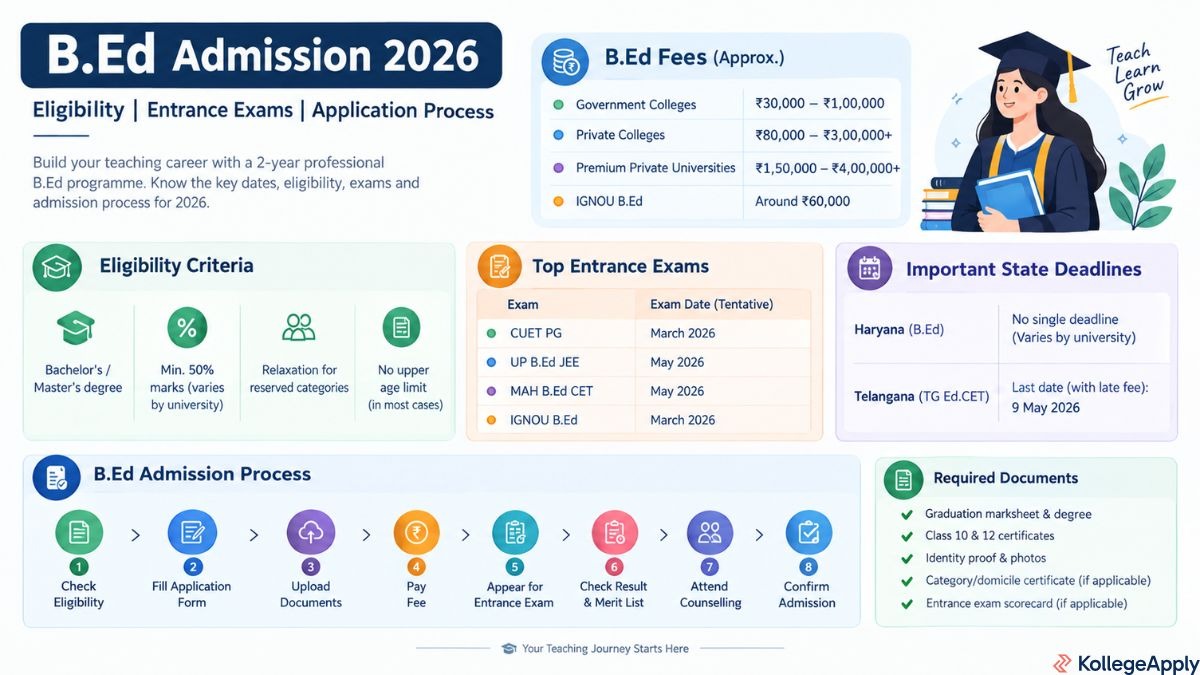Click the checkmark beside Category/domicile certificate
The width and height of the screenshot is (1200, 675).
point(907,581)
